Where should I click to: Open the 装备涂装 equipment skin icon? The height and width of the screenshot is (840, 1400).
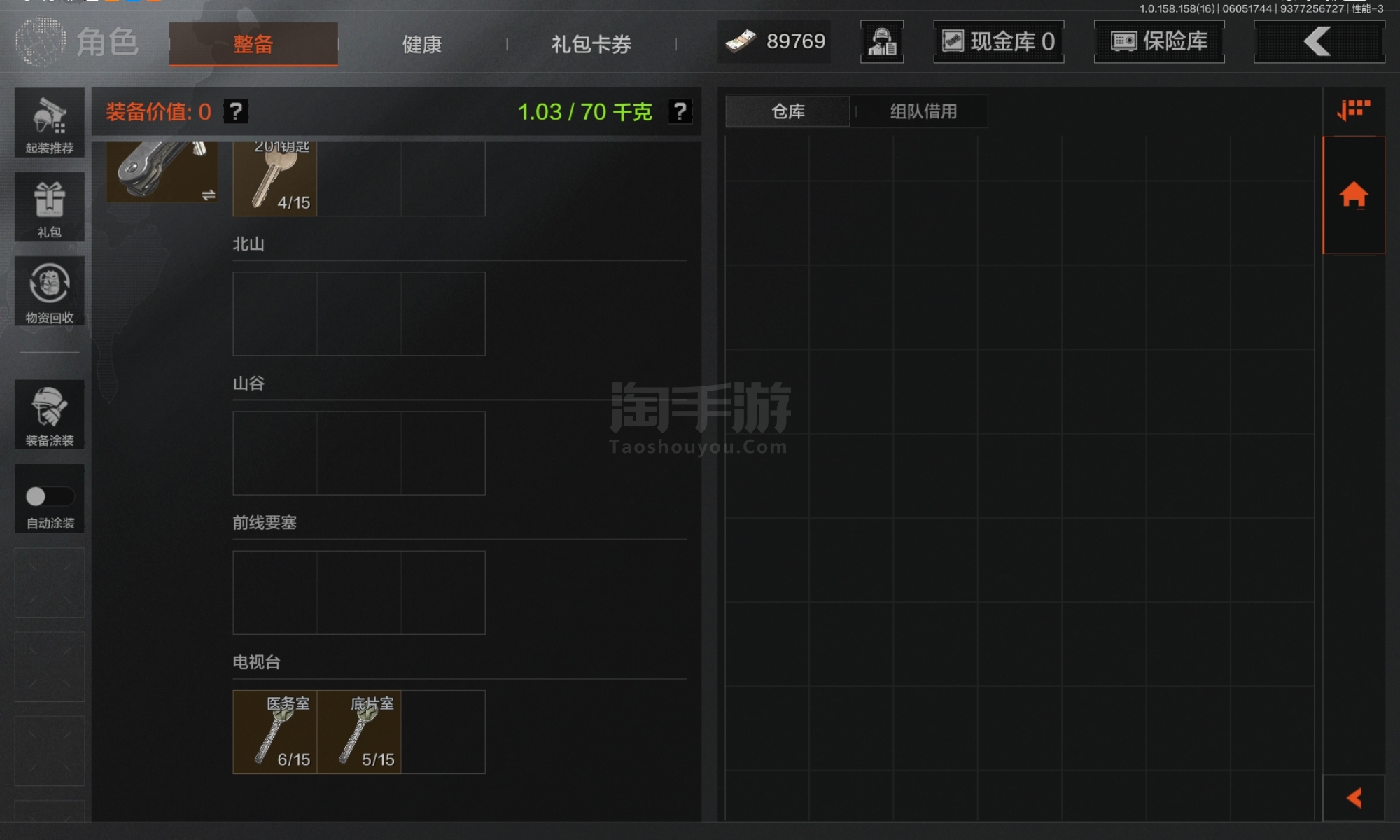(x=50, y=414)
